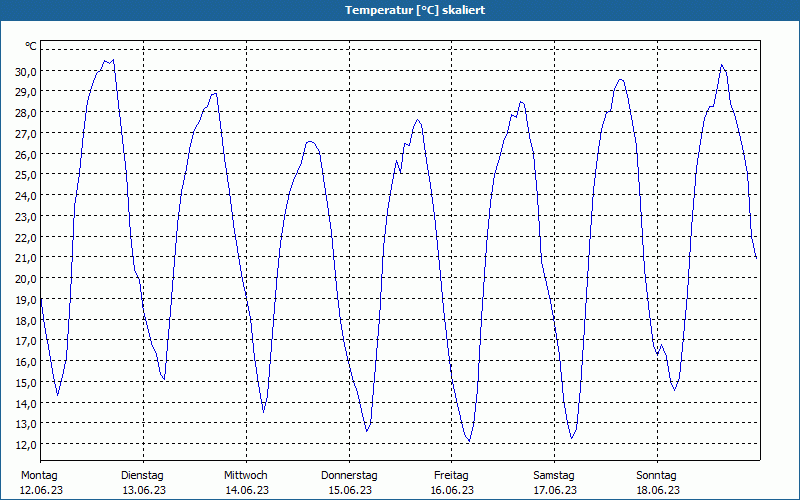Select the Mittwoch 14.06.23 axis label
The width and height of the screenshot is (800, 500).
tap(246, 483)
